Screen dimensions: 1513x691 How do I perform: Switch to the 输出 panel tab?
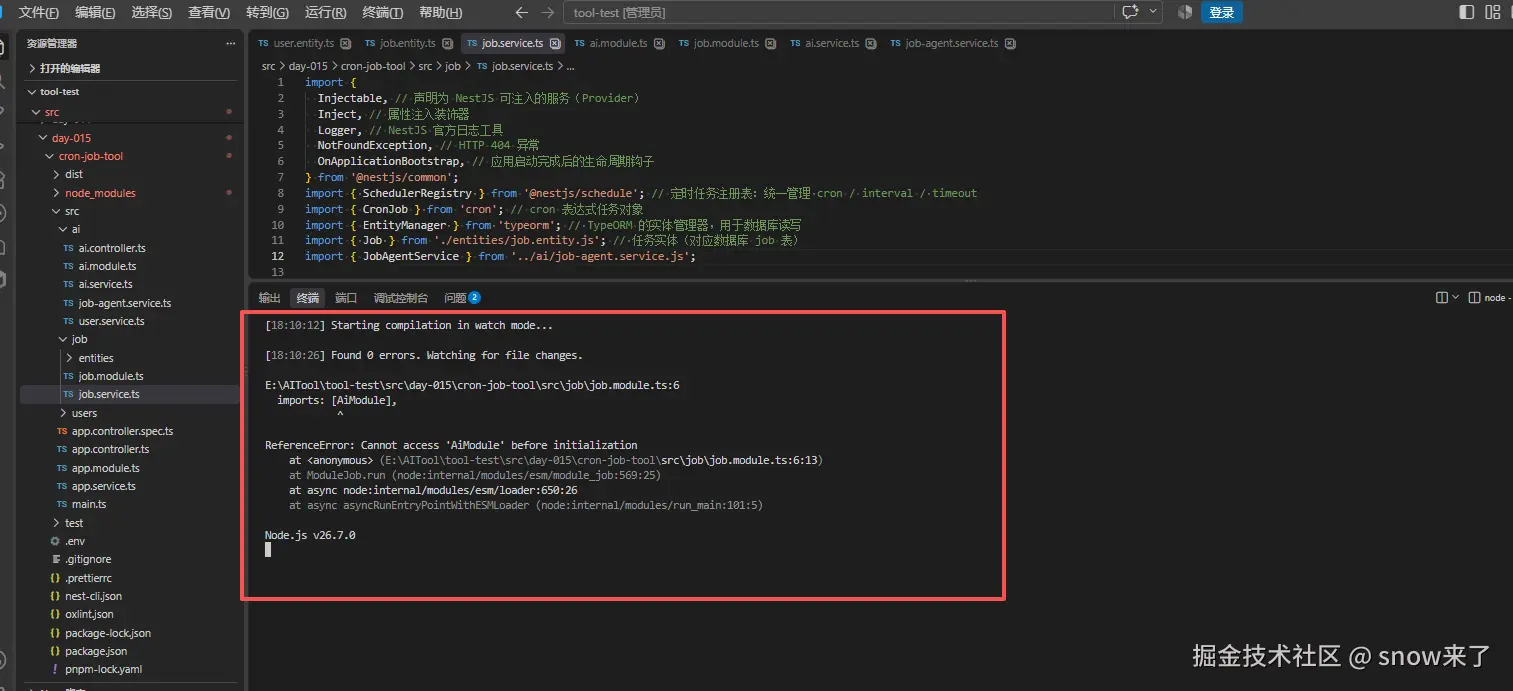(269, 298)
